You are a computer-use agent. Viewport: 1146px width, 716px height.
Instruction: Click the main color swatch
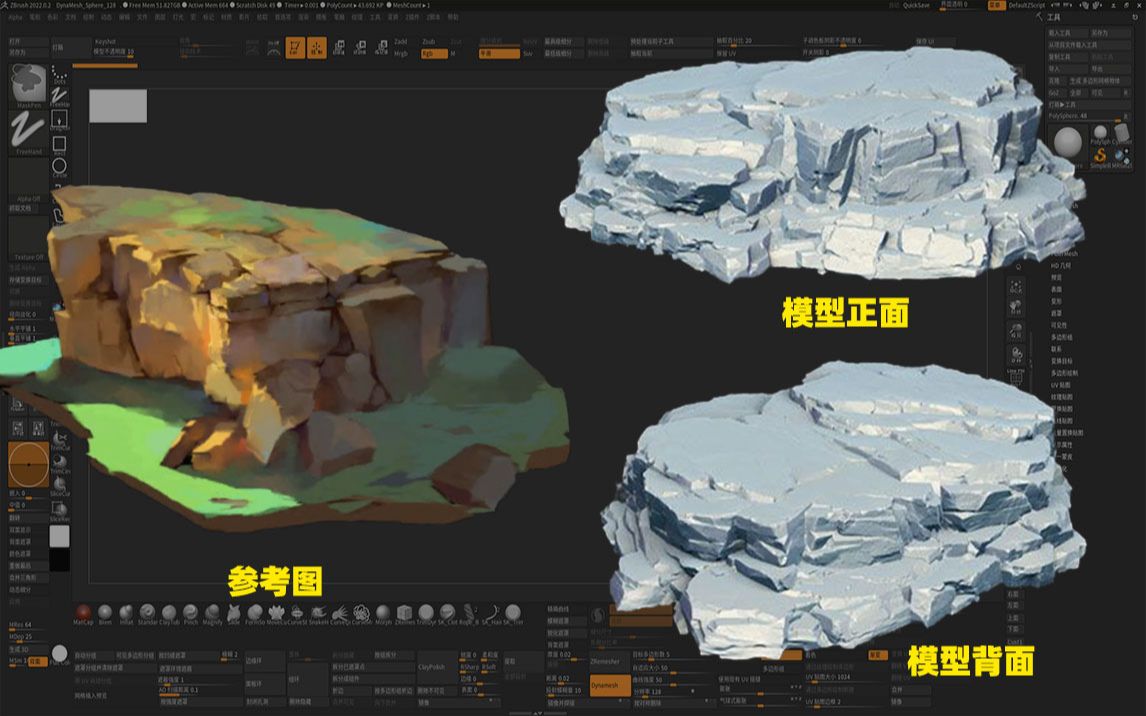(59, 536)
